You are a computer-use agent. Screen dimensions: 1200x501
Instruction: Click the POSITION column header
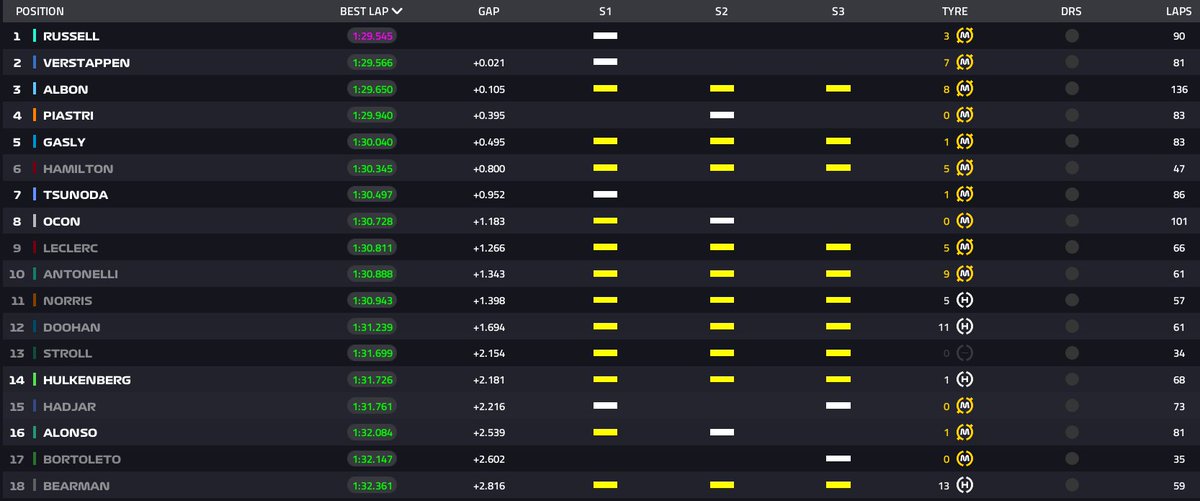click(x=40, y=12)
